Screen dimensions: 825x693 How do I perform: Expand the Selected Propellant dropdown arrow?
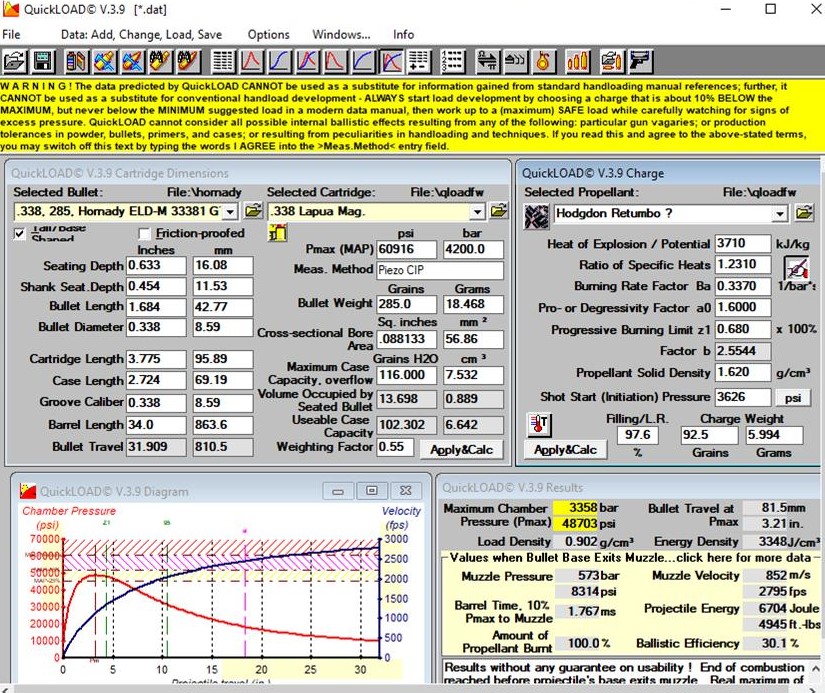[779, 214]
